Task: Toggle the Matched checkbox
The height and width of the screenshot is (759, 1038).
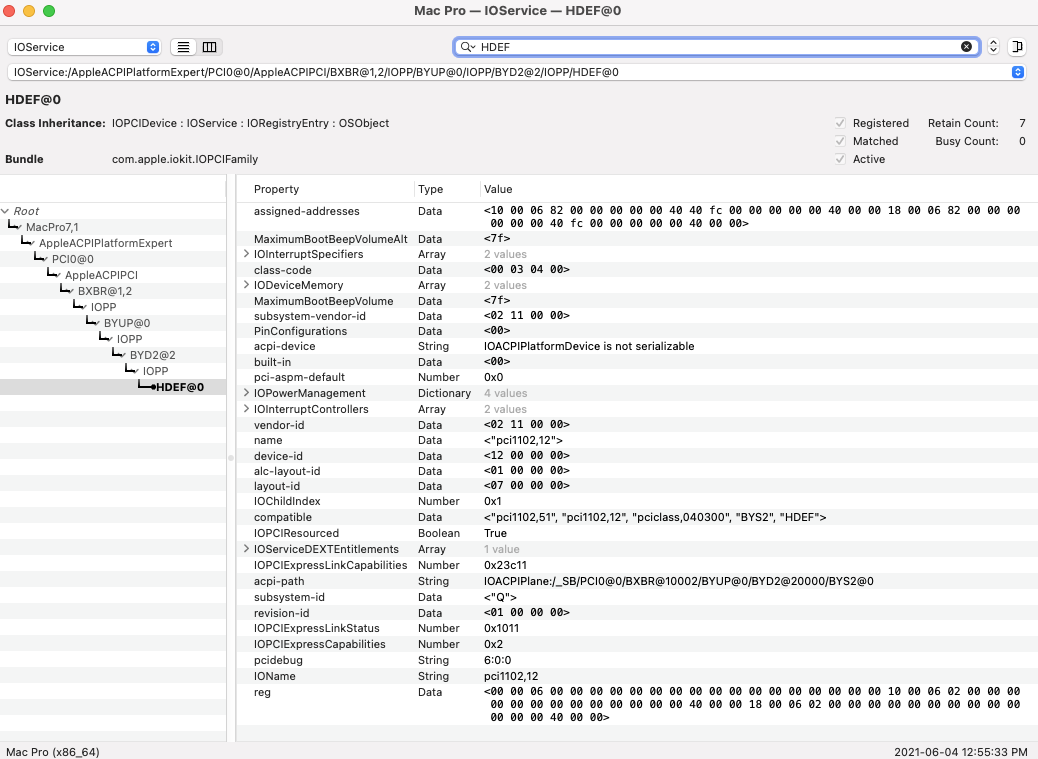Action: (x=840, y=141)
